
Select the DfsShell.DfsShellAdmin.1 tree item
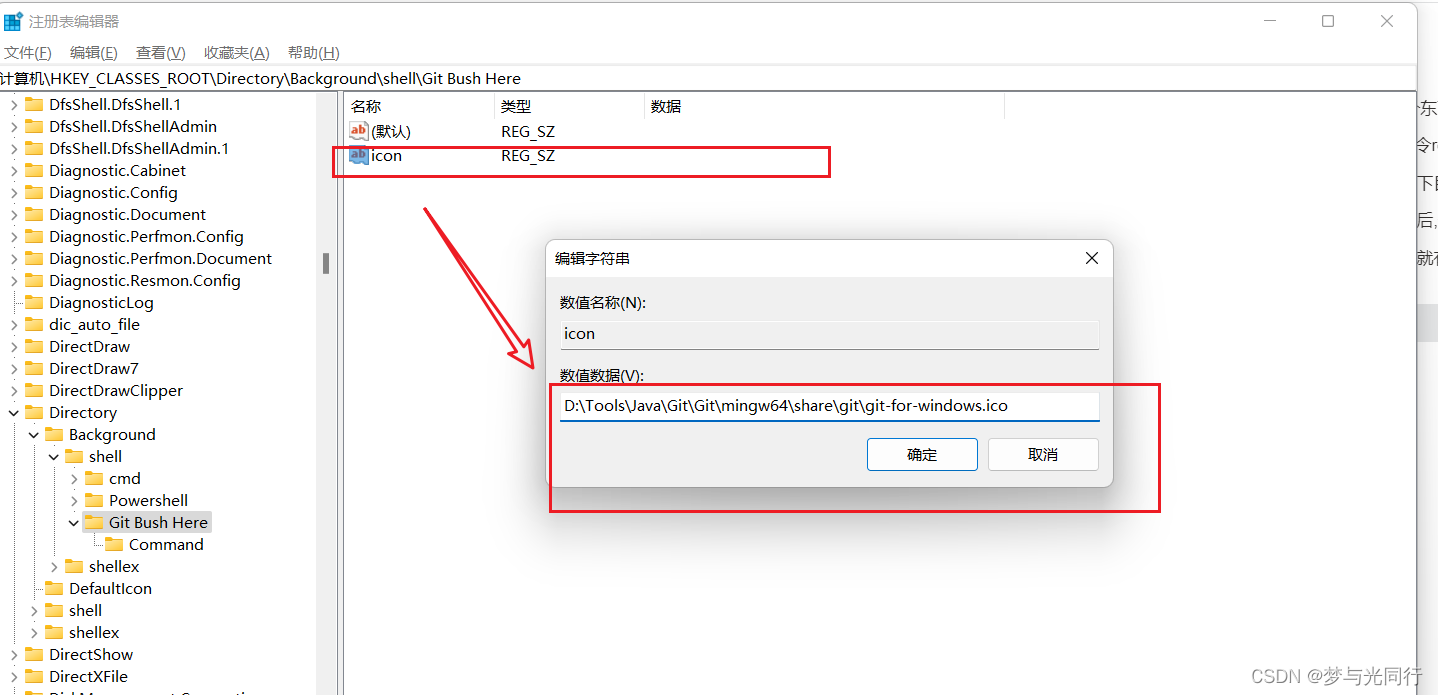(x=139, y=148)
